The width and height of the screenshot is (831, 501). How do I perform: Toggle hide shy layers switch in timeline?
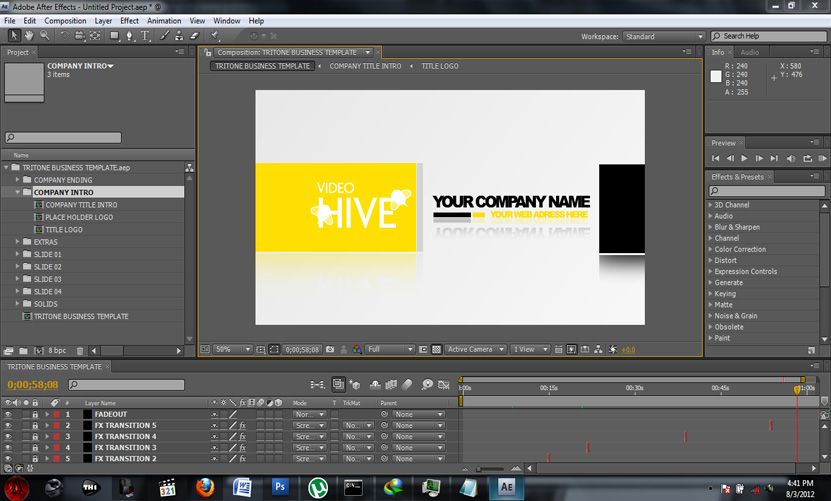coord(375,384)
